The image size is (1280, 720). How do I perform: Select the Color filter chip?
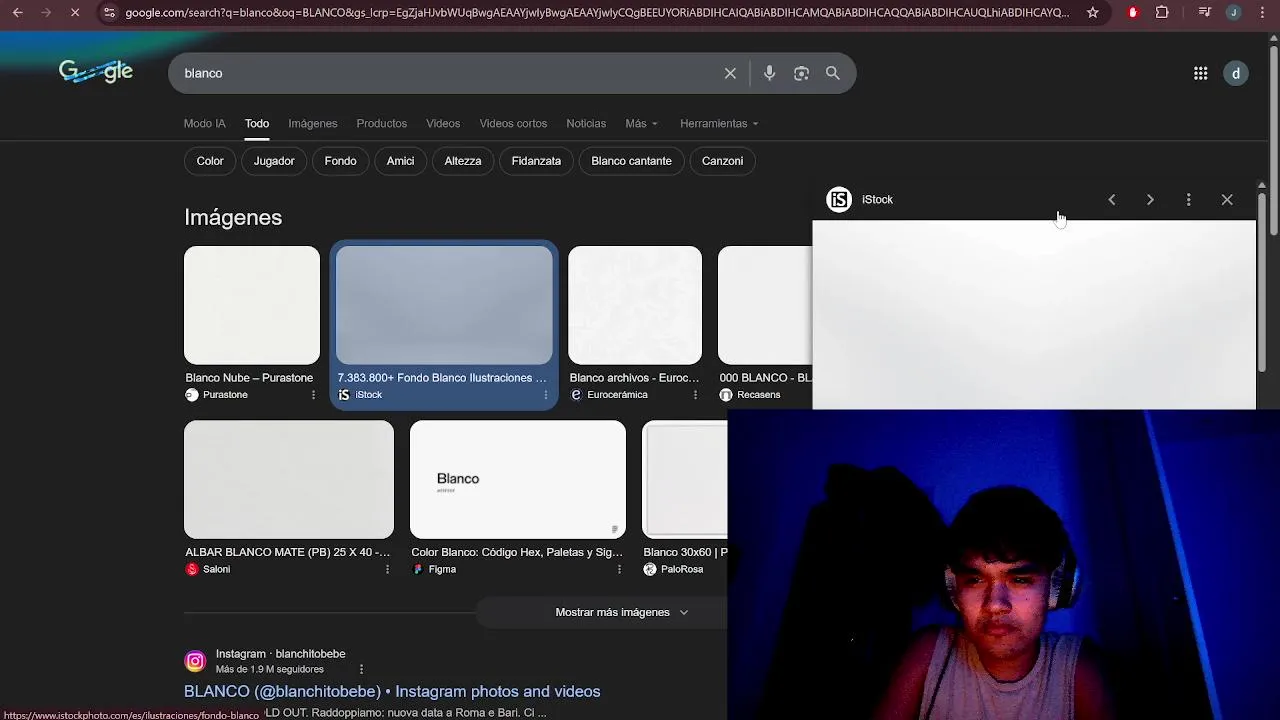[x=210, y=161]
